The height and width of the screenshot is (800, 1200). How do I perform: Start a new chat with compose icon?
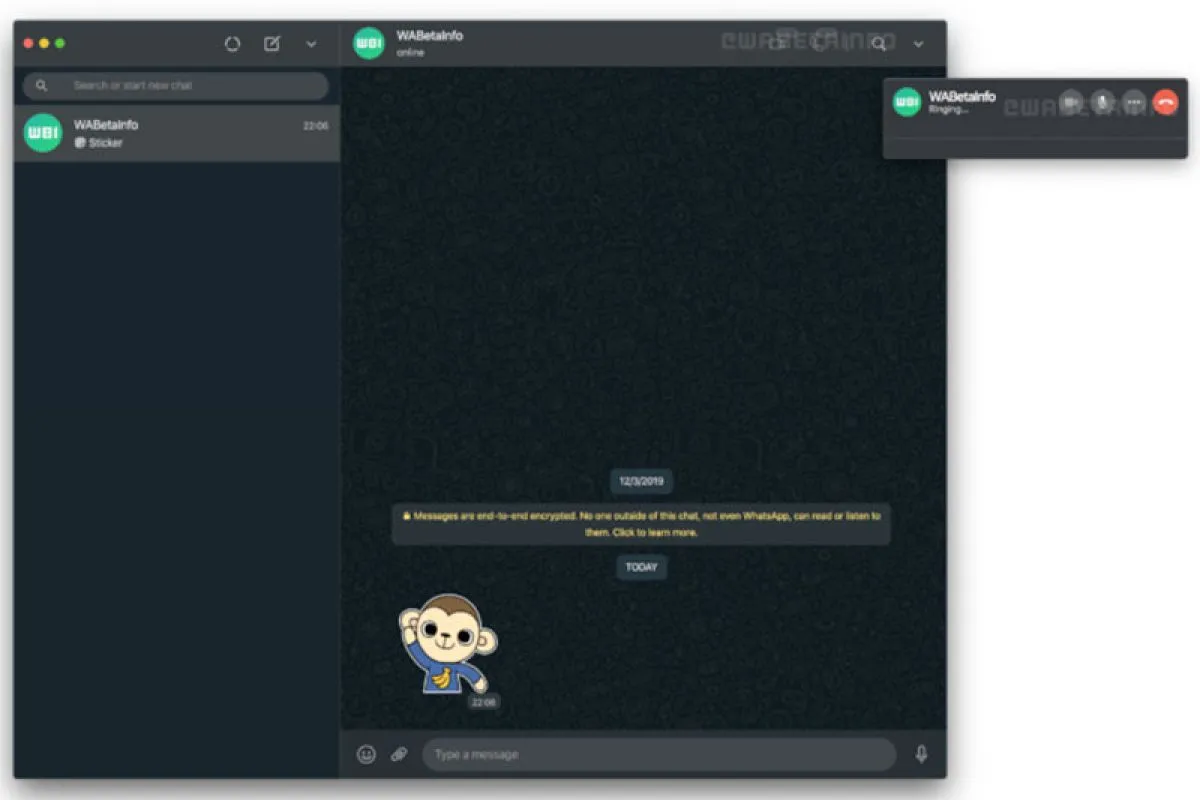click(x=272, y=44)
